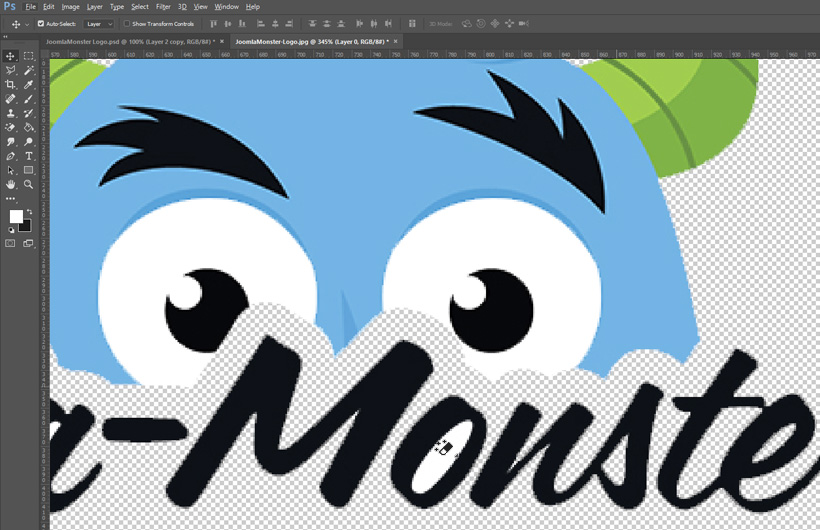
Task: Select the Pen tool
Action: [10, 156]
